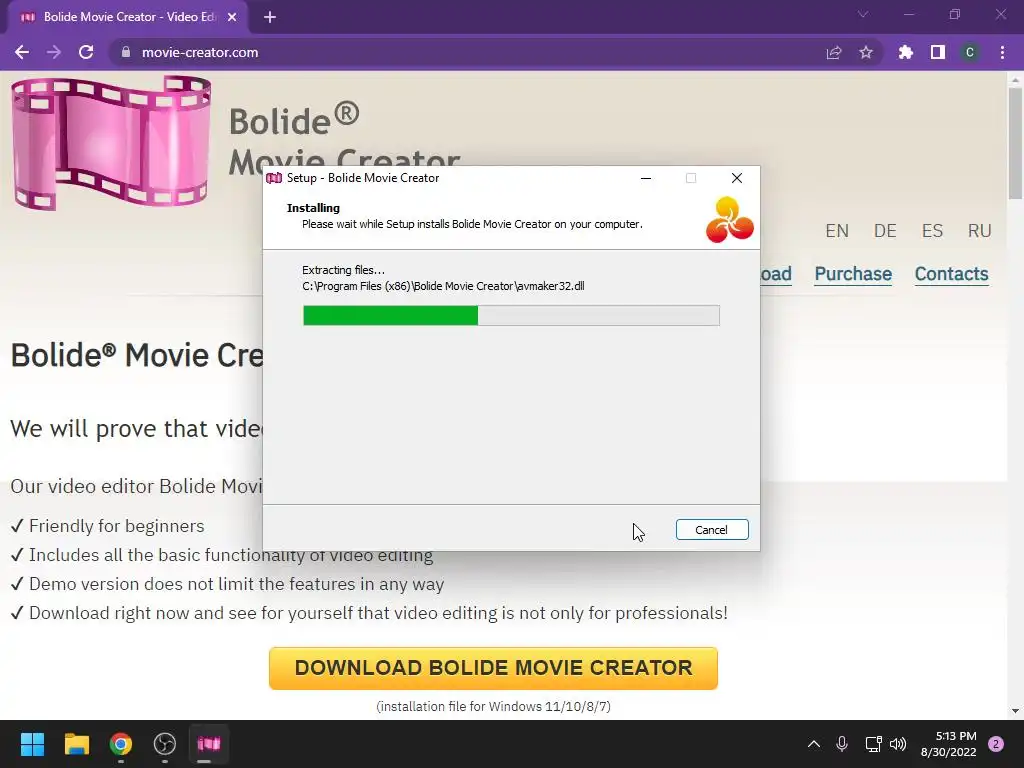Click the Setup dialog title bar icon
This screenshot has width=1024, height=768.
point(274,178)
